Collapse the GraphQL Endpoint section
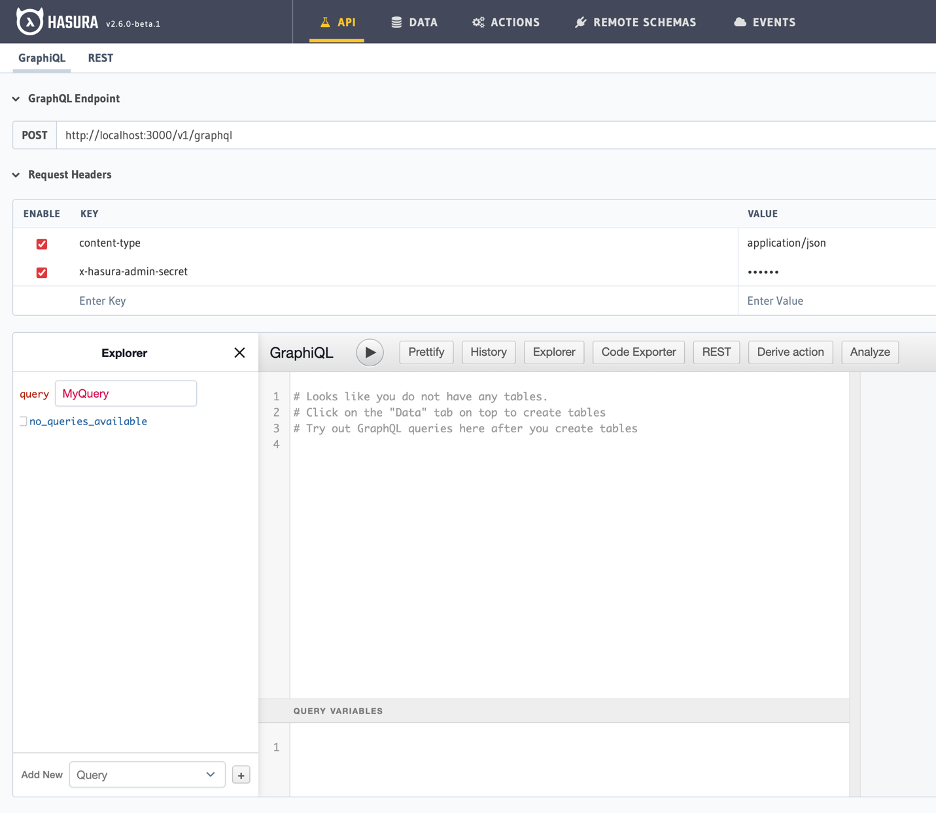 point(16,99)
